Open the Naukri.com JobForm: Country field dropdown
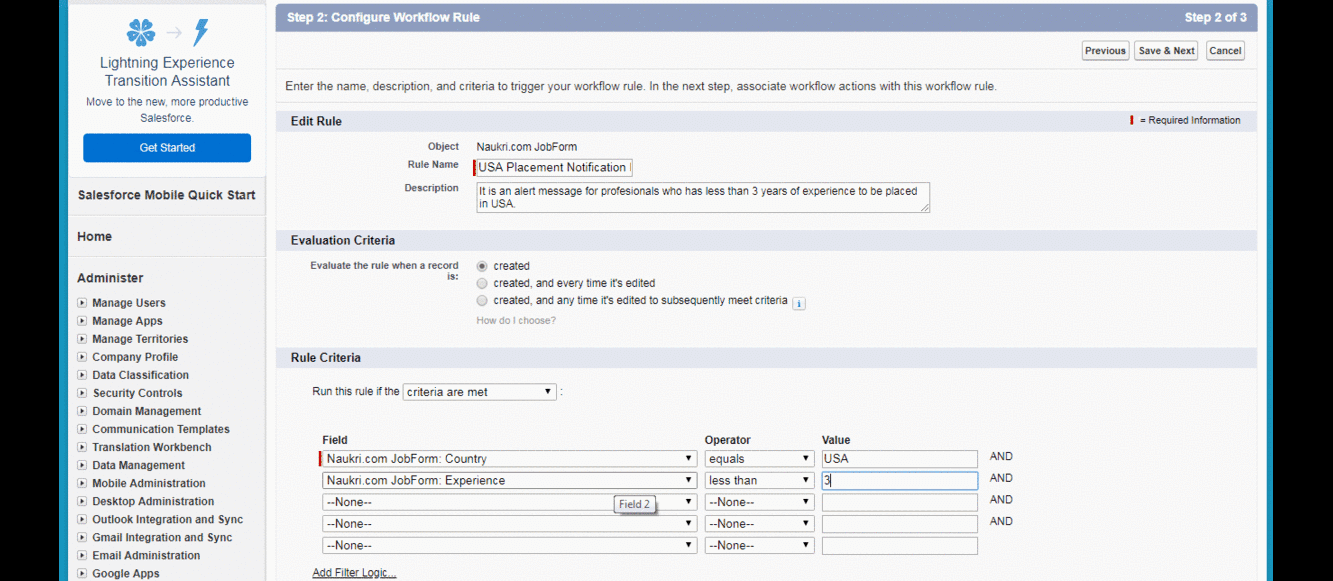1333x581 pixels. coord(509,459)
